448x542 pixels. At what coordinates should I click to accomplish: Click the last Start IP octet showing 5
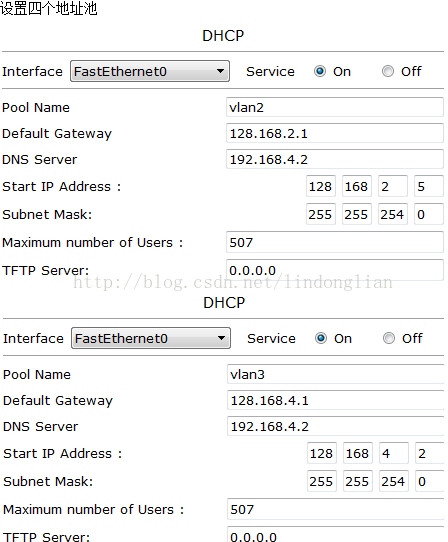pos(429,186)
